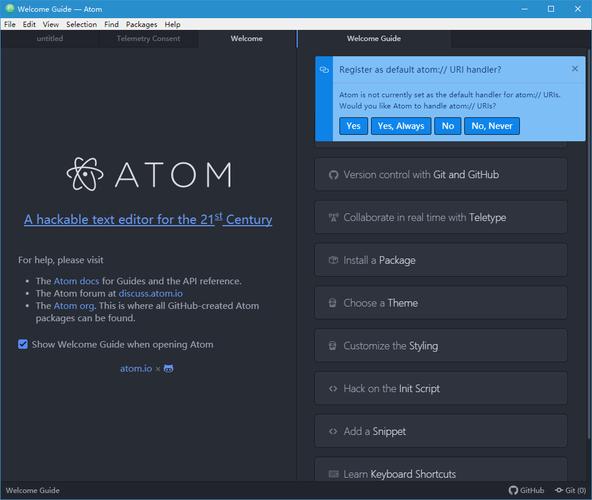Click the code icon beside Add a Snippet
This screenshot has height=500, width=592.
(333, 431)
